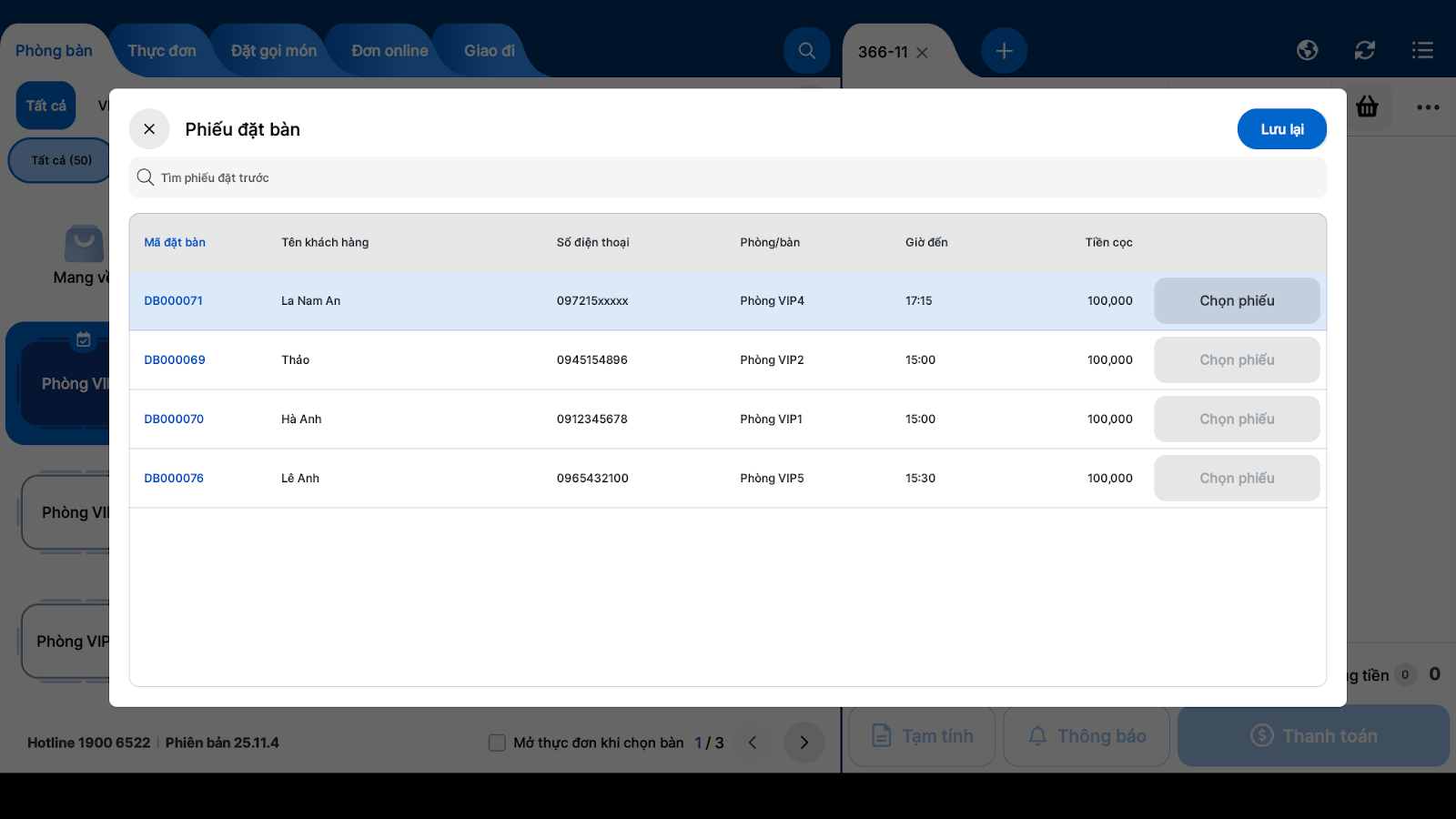1456x819 pixels.
Task: Go to next table page
Action: [x=804, y=743]
